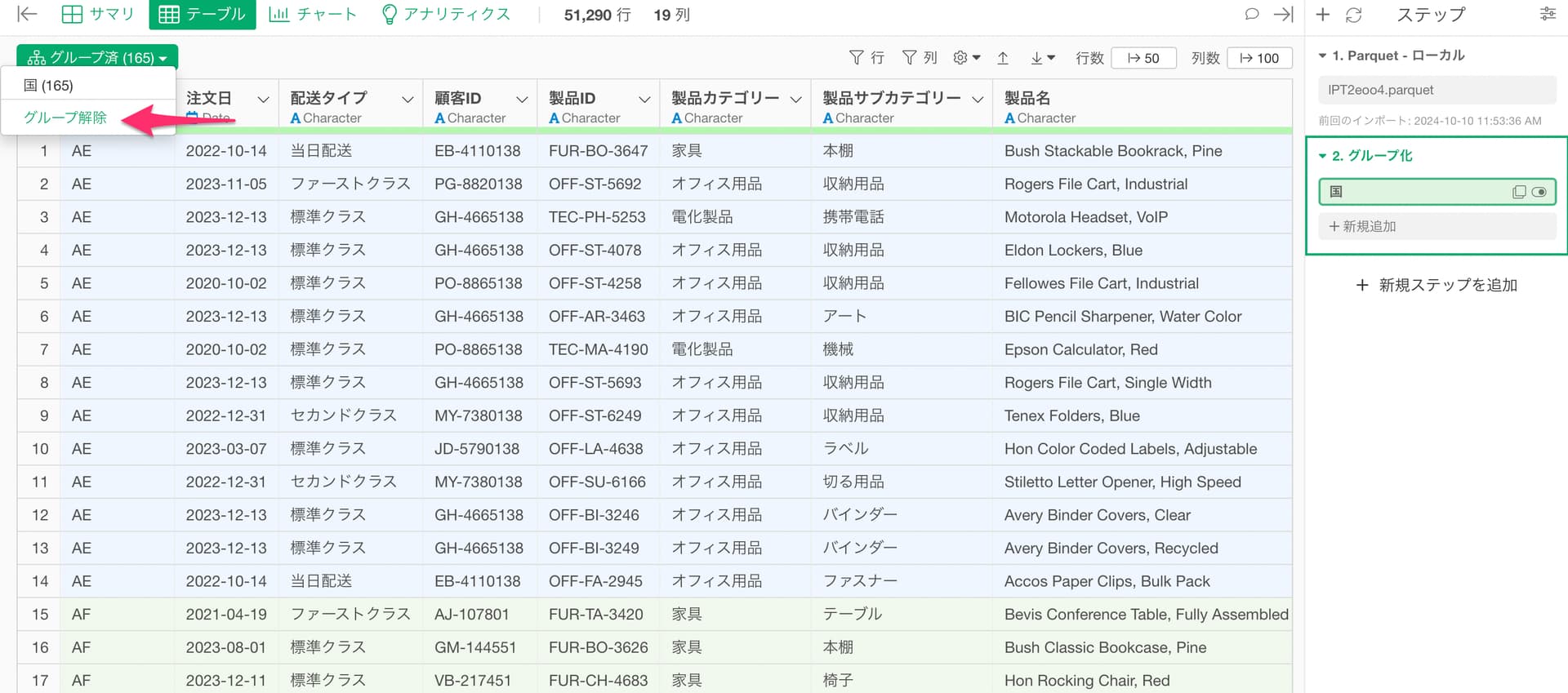
Task: Click the Character type icon under 製品カテゴリー
Action: click(676, 118)
